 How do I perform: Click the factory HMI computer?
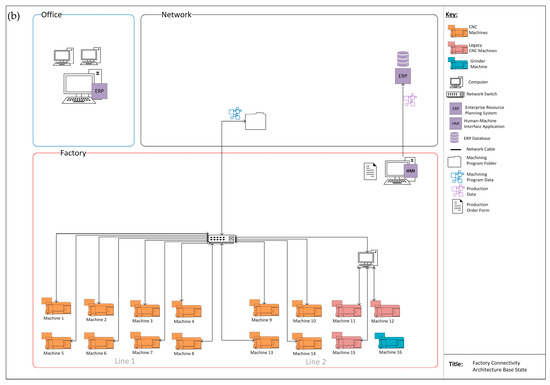(400, 171)
